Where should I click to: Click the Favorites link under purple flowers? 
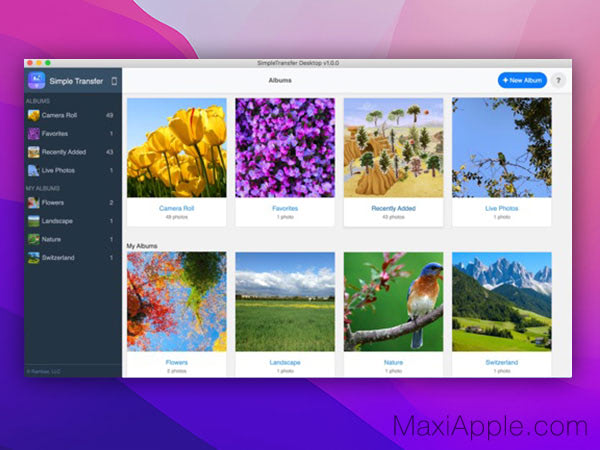pyautogui.click(x=285, y=208)
